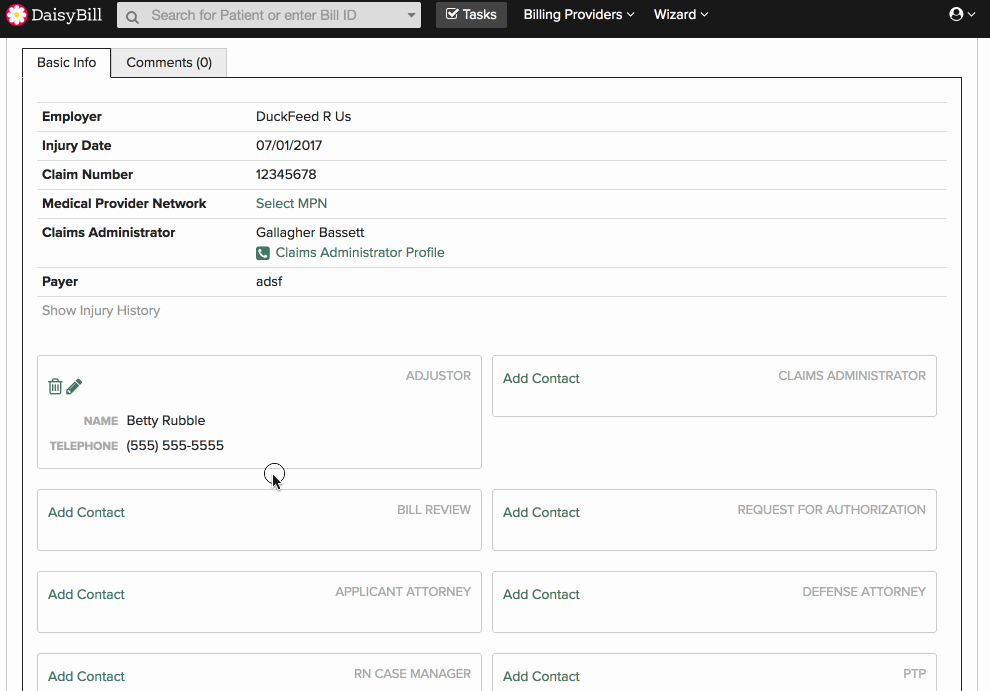The height and width of the screenshot is (691, 990).
Task: Click the employer value DuckFeed R Us
Action: pos(303,117)
